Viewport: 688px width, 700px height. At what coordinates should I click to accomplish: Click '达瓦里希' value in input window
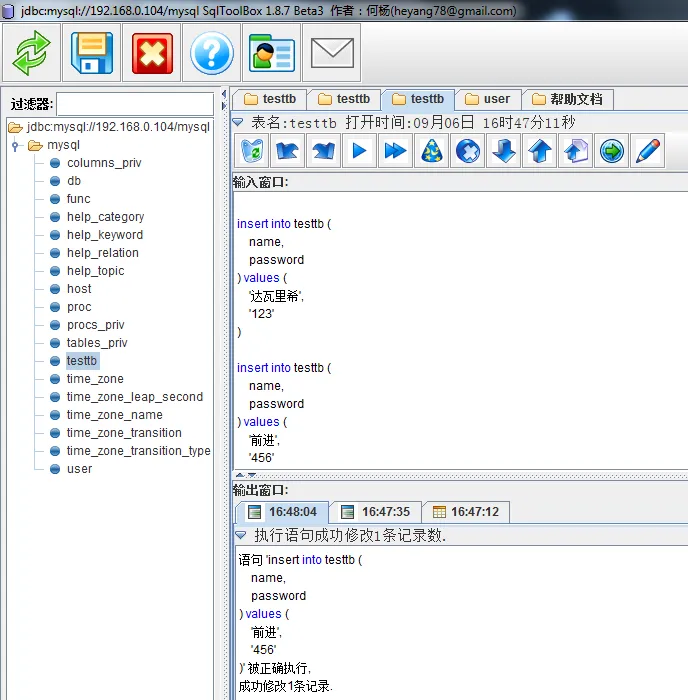pyautogui.click(x=276, y=296)
